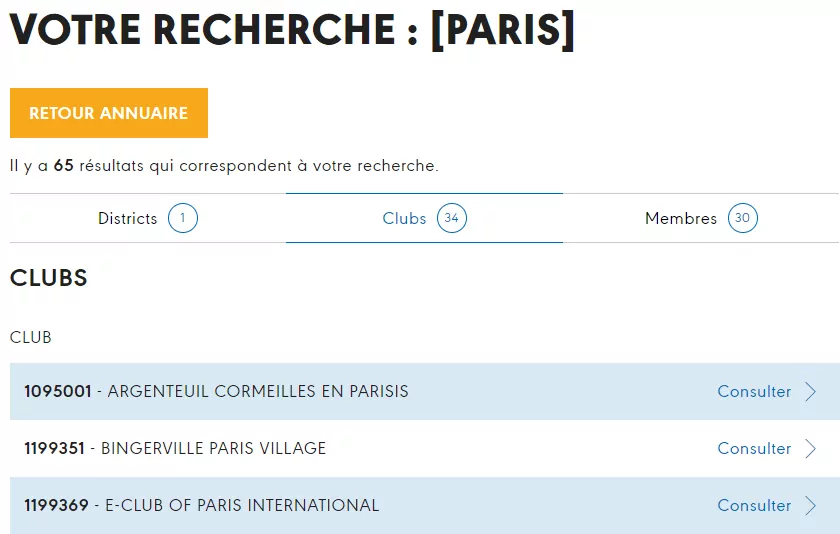Screen dimensions: 840x534
Task: Switch to the Districts tab
Action: pos(148,218)
